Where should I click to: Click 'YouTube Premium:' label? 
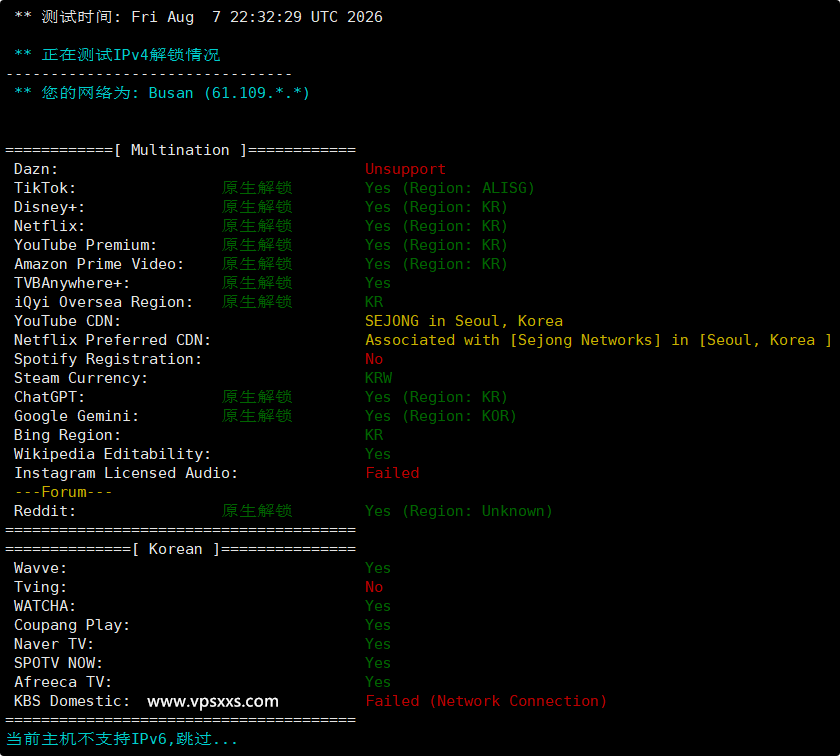coord(85,245)
